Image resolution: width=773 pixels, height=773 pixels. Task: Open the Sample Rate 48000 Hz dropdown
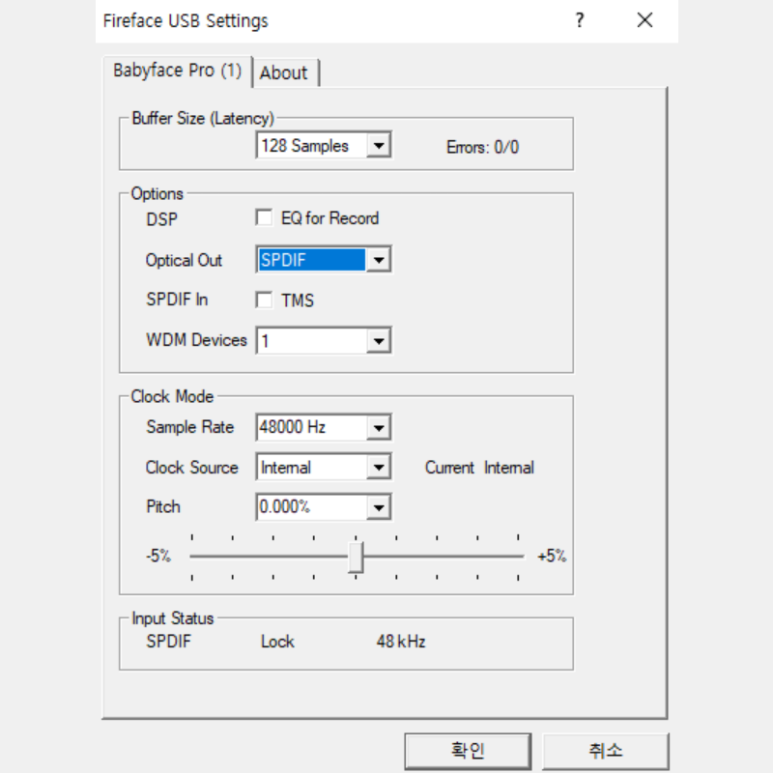(x=323, y=427)
